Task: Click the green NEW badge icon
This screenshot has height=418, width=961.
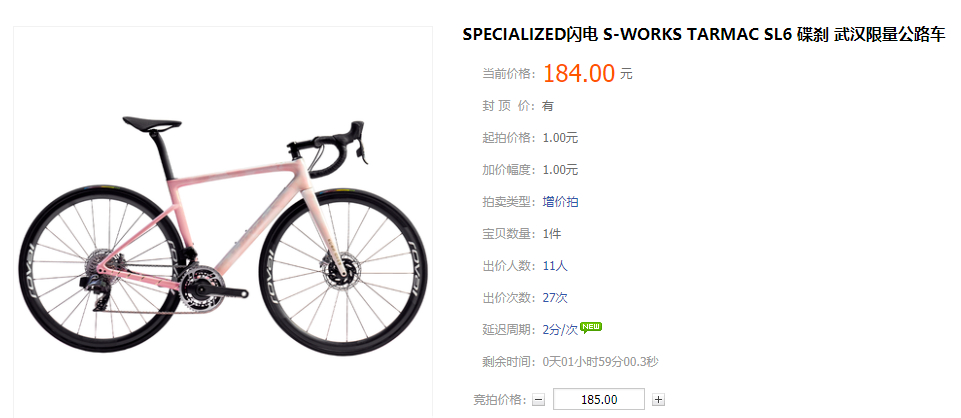Action: tap(591, 327)
